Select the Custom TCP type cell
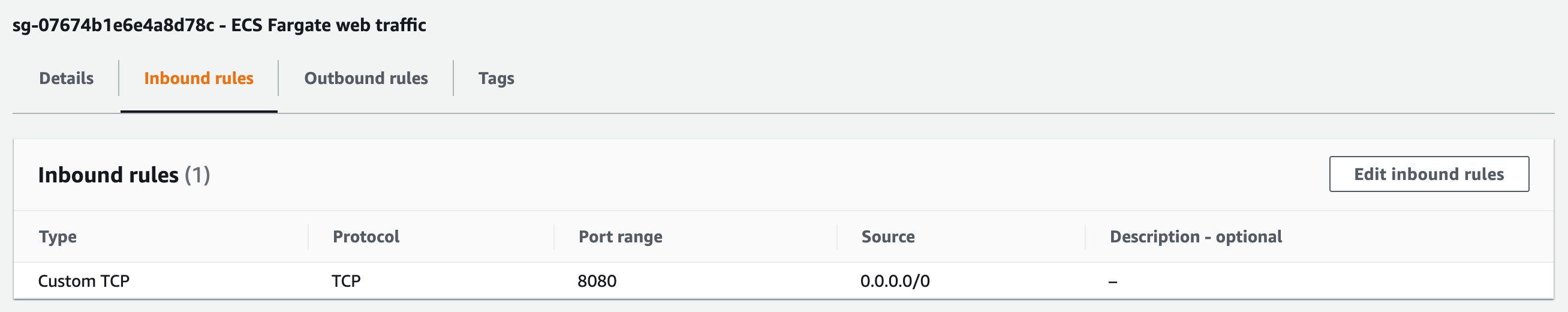1568x312 pixels. [x=84, y=281]
